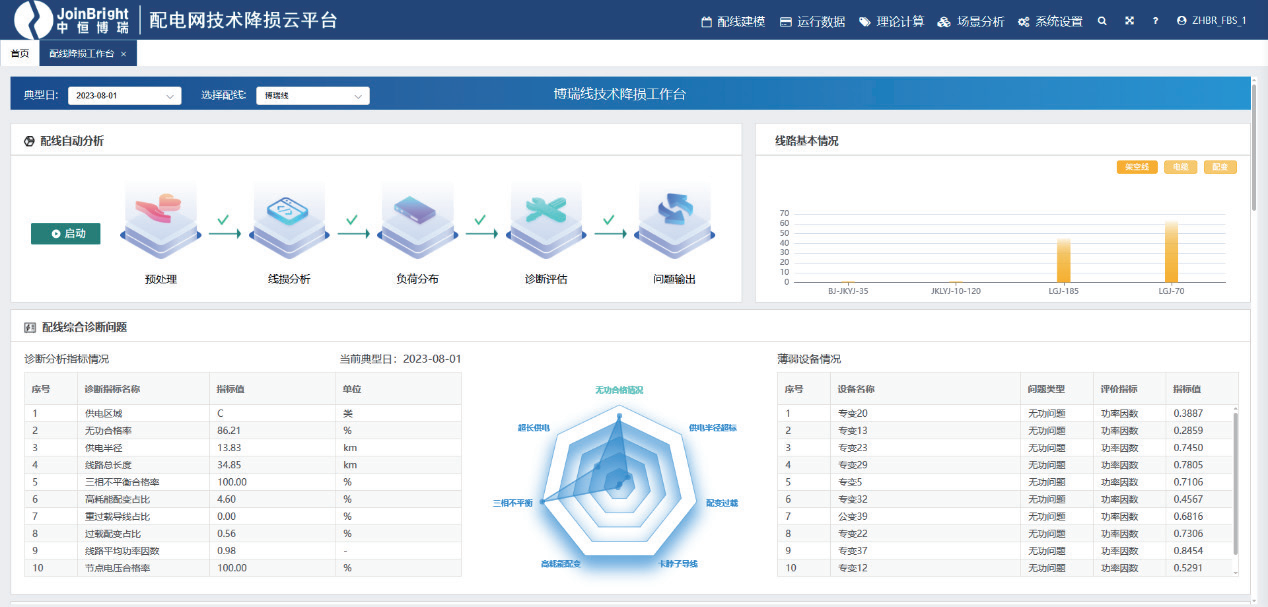This screenshot has height=607, width=1268.
Task: Open help via the question mark icon
Action: tap(1156, 21)
